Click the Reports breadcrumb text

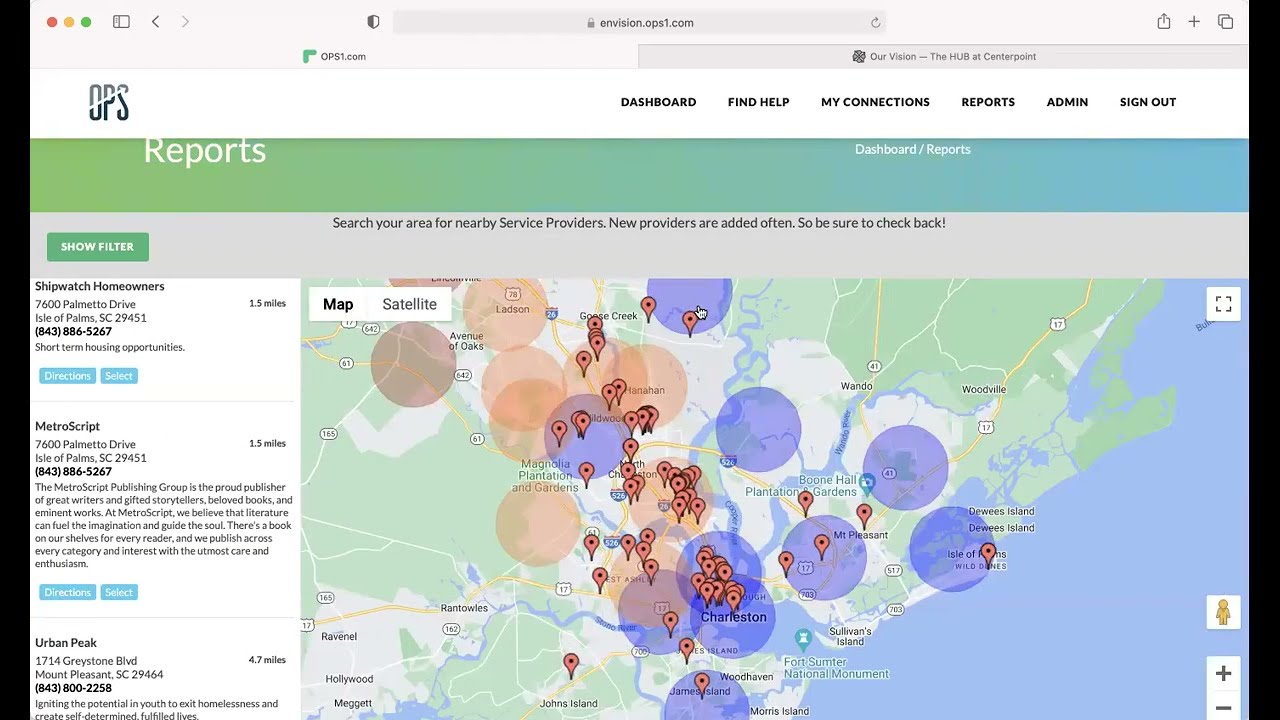click(948, 149)
